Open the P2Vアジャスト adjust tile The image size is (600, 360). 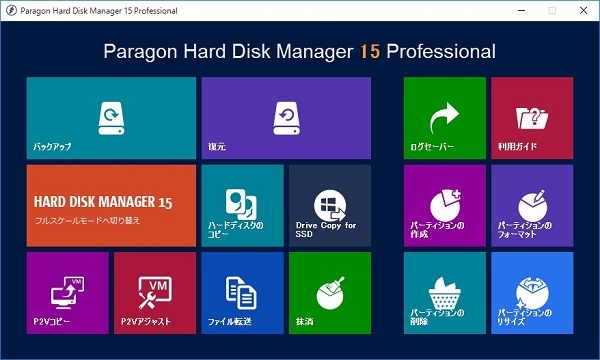pyautogui.click(x=155, y=293)
